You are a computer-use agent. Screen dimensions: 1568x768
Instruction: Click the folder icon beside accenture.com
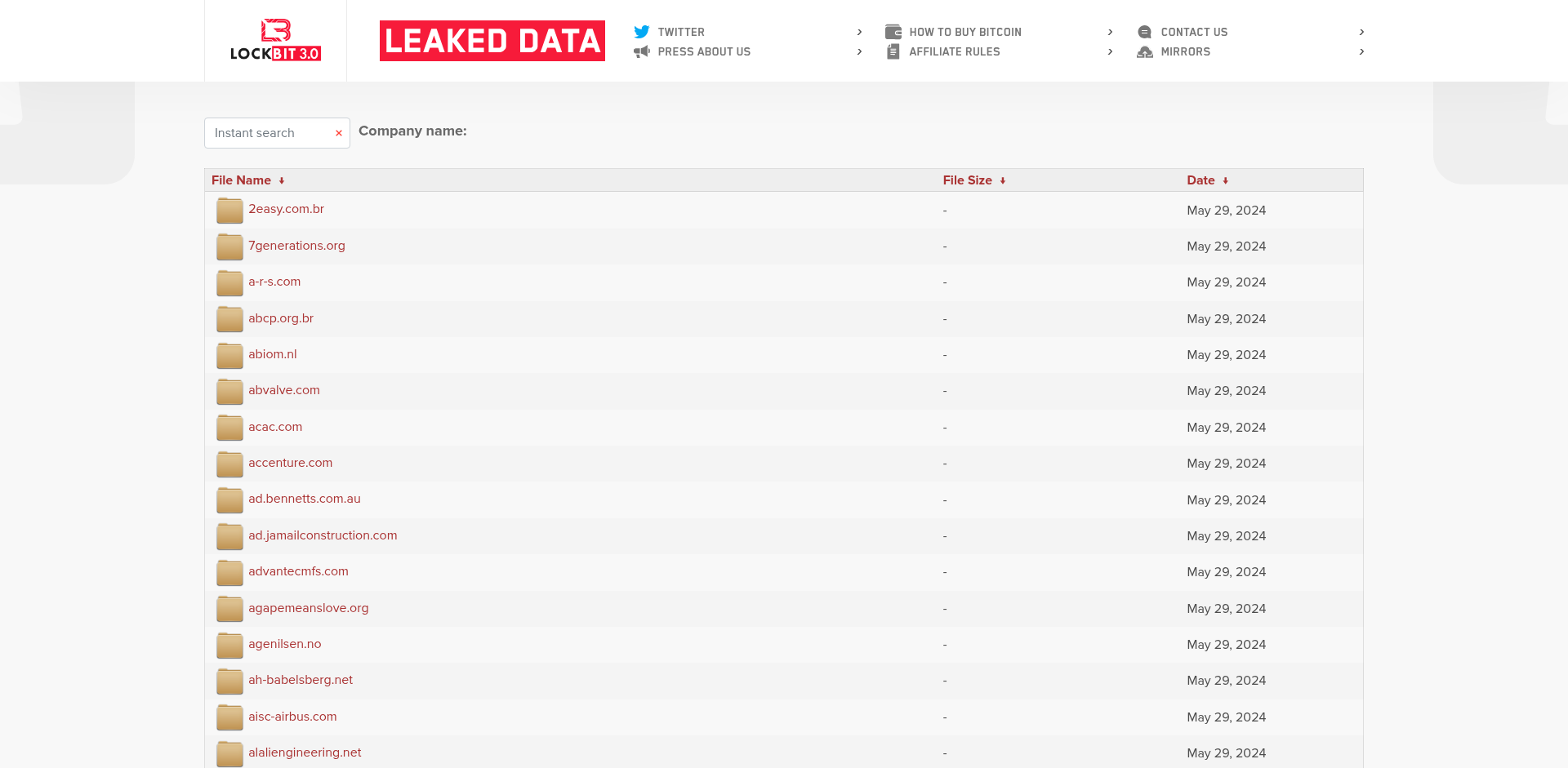coord(229,464)
